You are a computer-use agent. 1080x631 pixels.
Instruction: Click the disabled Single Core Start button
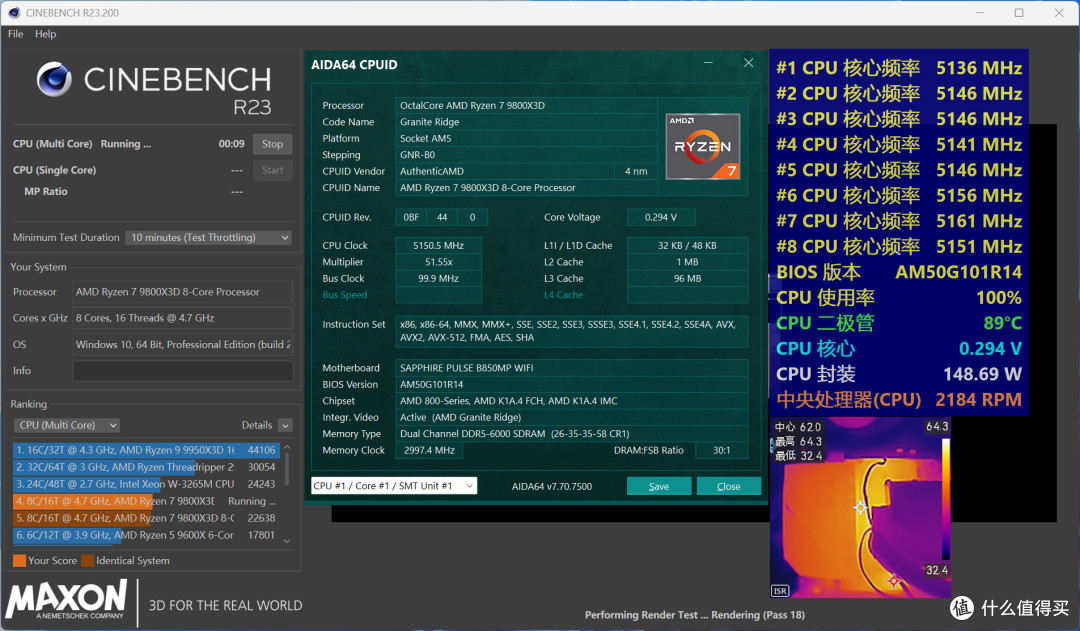[272, 170]
